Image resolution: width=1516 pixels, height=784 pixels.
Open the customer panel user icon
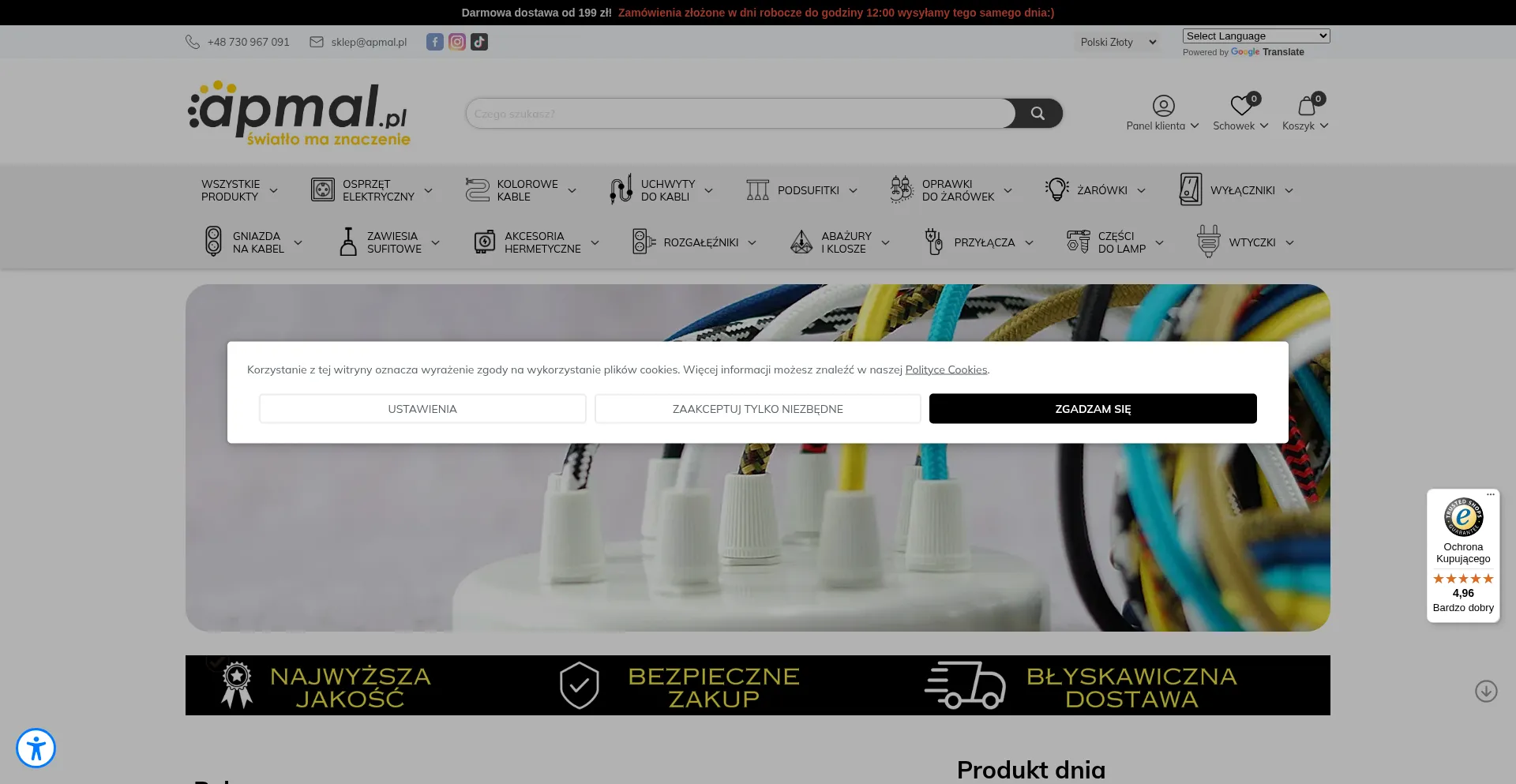click(1163, 105)
